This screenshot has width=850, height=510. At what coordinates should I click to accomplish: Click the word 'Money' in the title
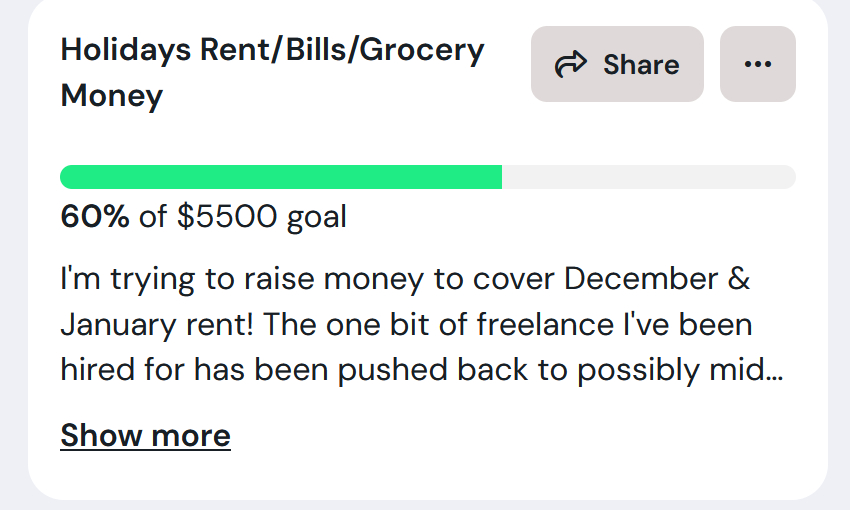[x=112, y=96]
